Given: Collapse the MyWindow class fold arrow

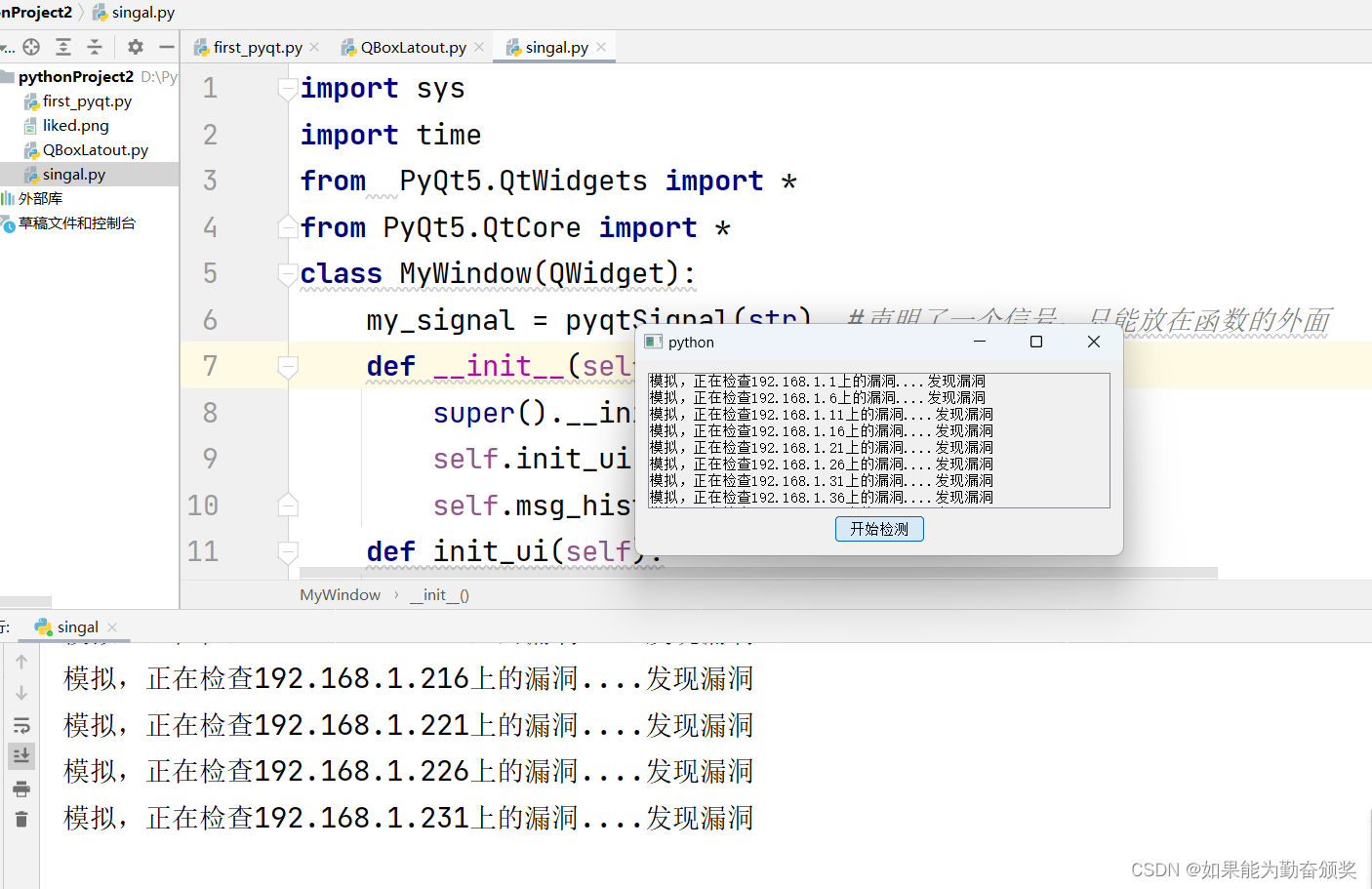Looking at the screenshot, I should (x=287, y=273).
